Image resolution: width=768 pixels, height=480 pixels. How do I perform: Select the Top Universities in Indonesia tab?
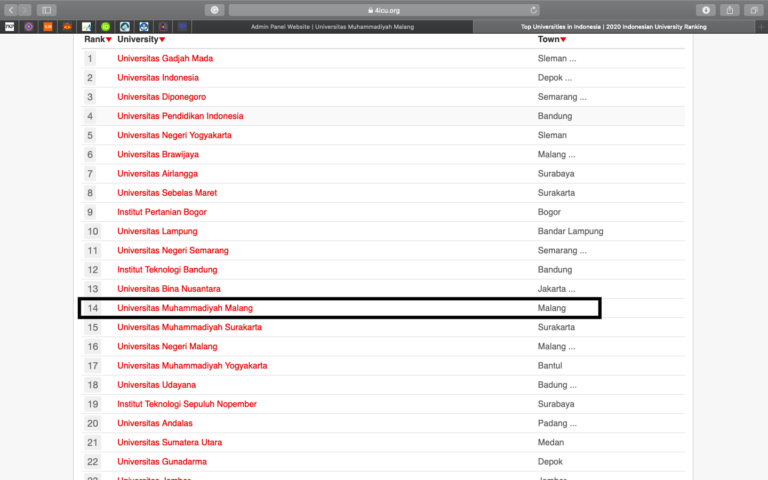pyautogui.click(x=614, y=27)
